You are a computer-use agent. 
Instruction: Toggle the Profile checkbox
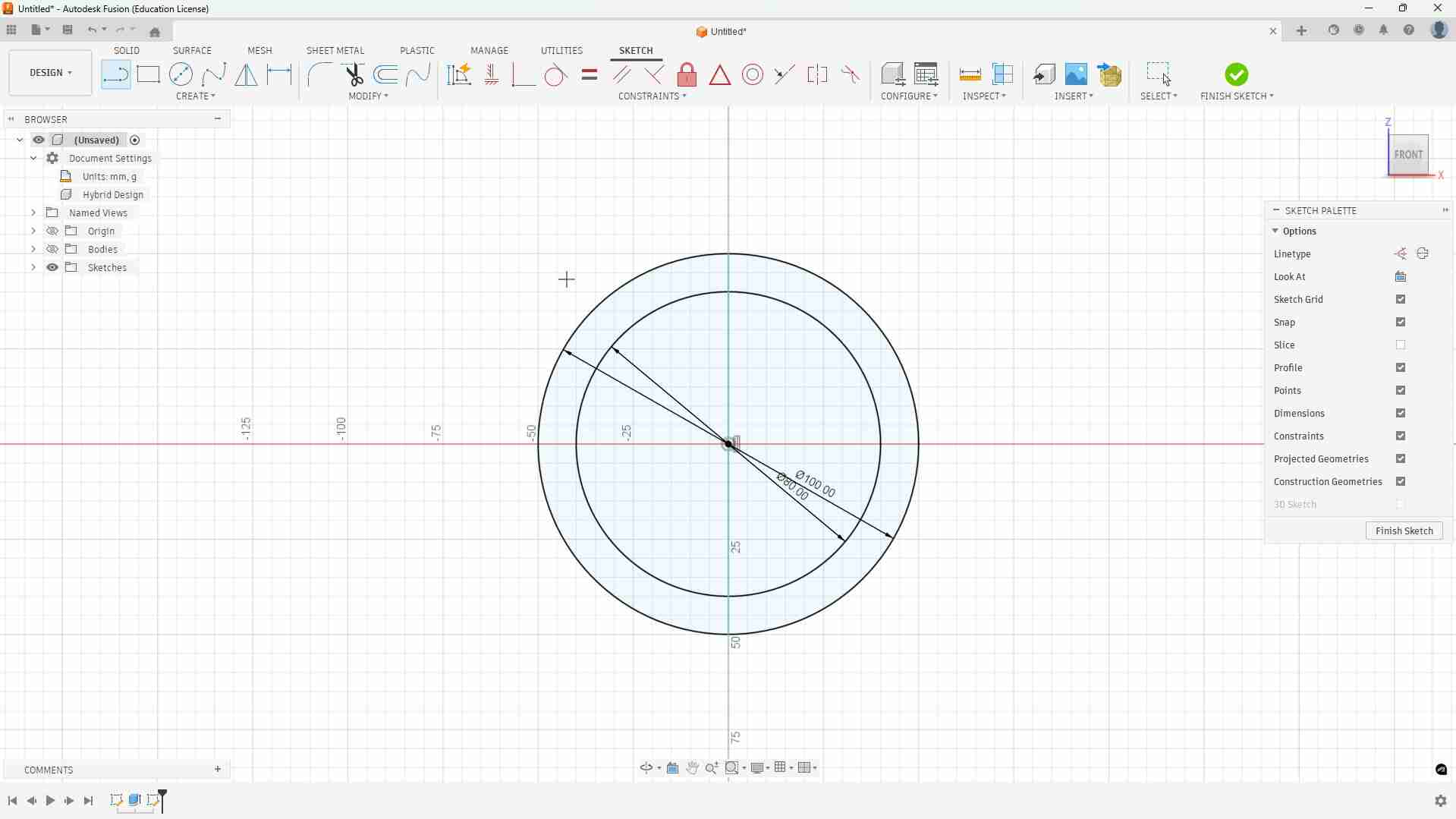(1401, 368)
